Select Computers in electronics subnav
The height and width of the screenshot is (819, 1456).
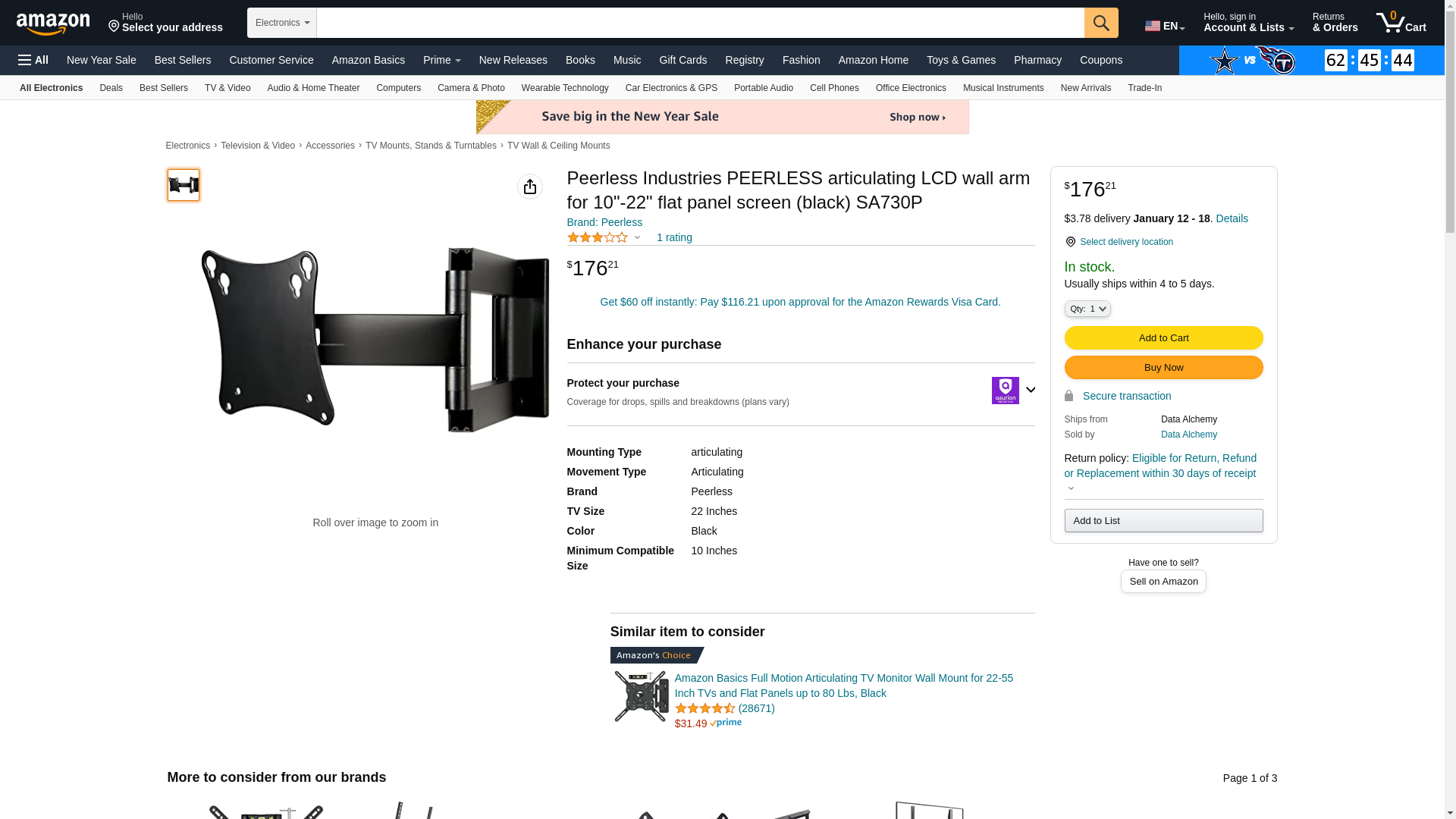(x=398, y=88)
